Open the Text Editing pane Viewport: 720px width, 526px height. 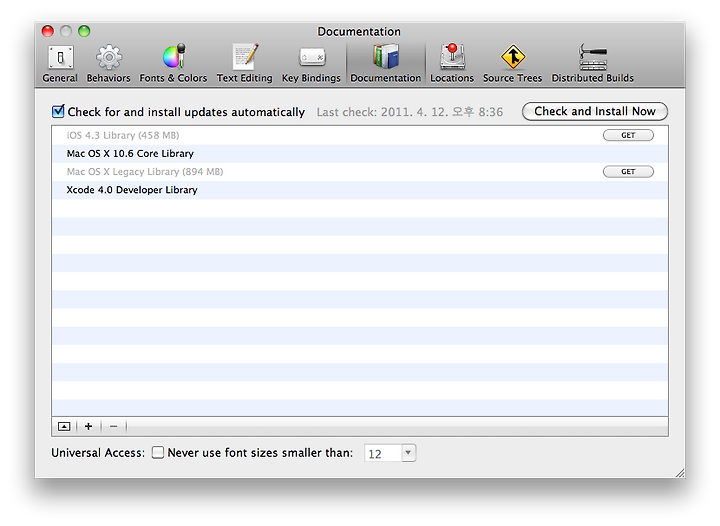point(244,63)
